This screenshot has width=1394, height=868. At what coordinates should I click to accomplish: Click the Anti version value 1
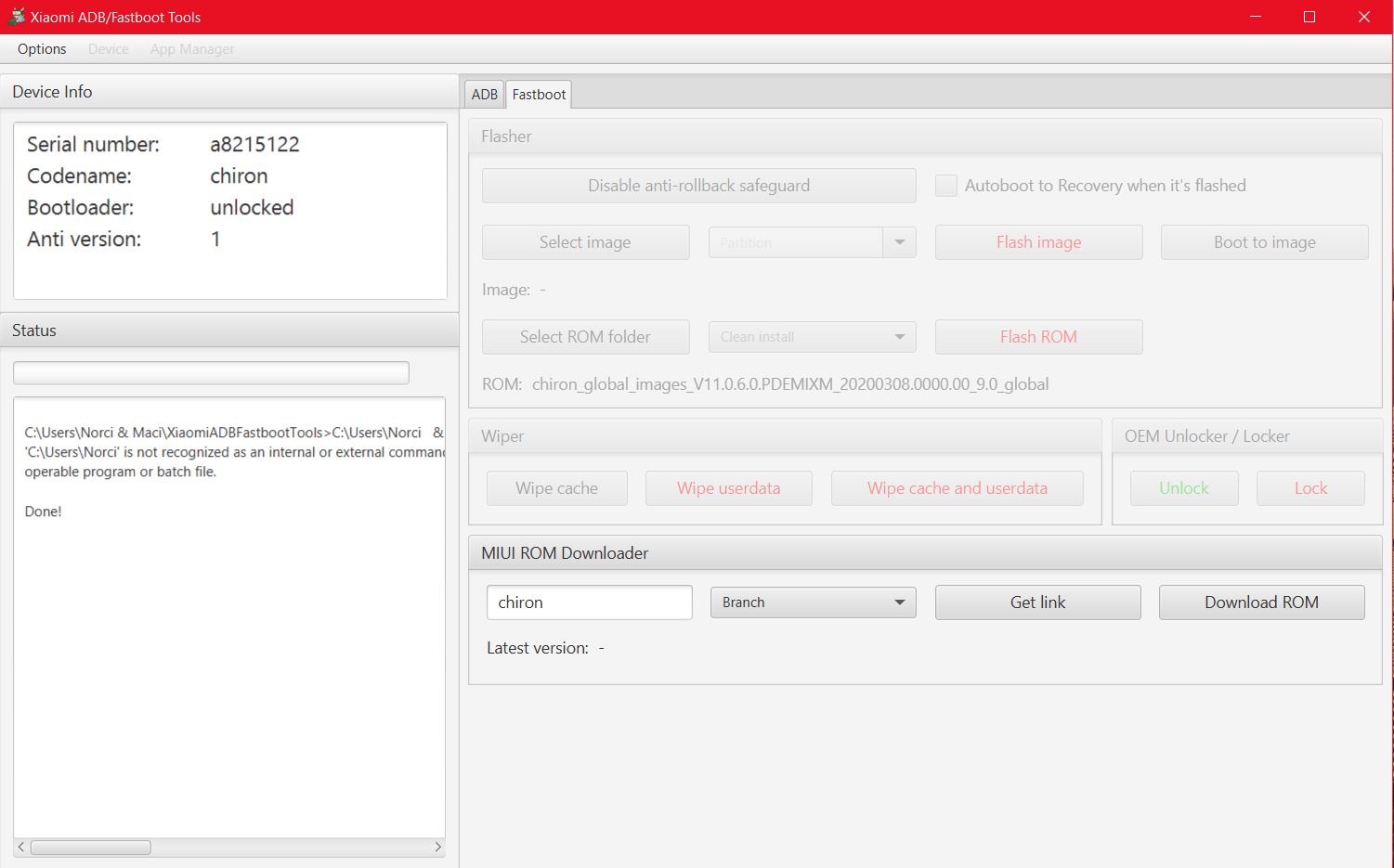click(x=215, y=240)
